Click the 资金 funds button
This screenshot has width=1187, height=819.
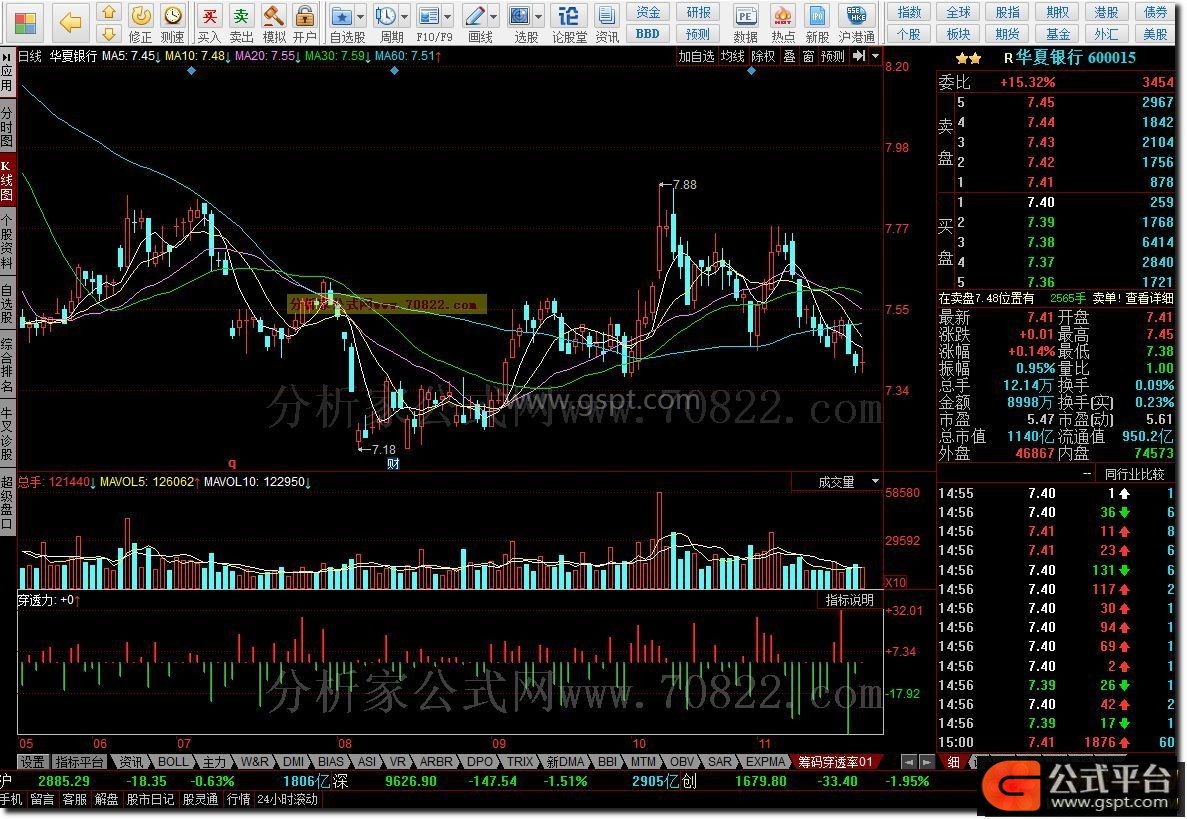pyautogui.click(x=647, y=12)
